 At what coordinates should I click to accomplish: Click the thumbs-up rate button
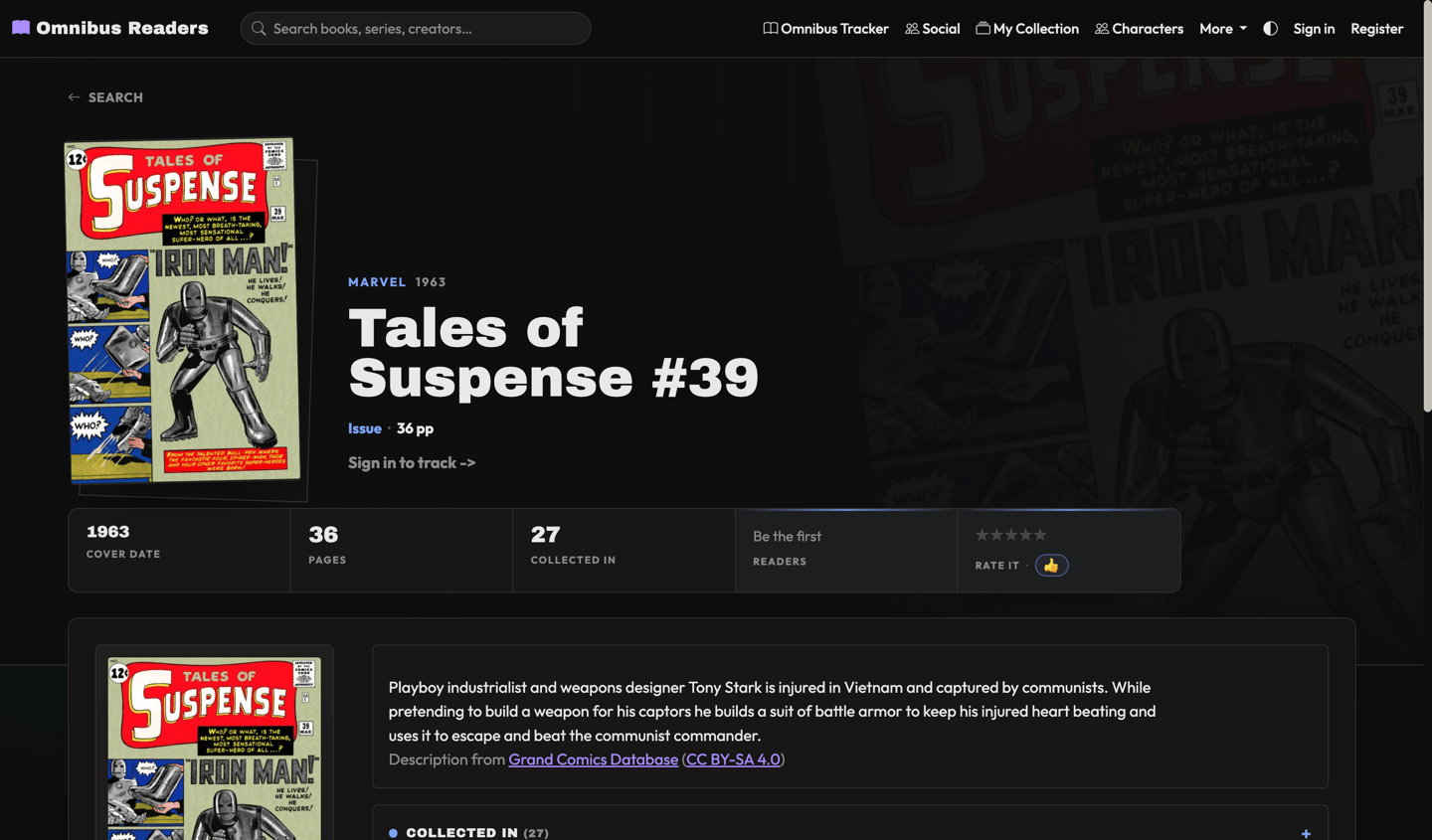pos(1051,566)
